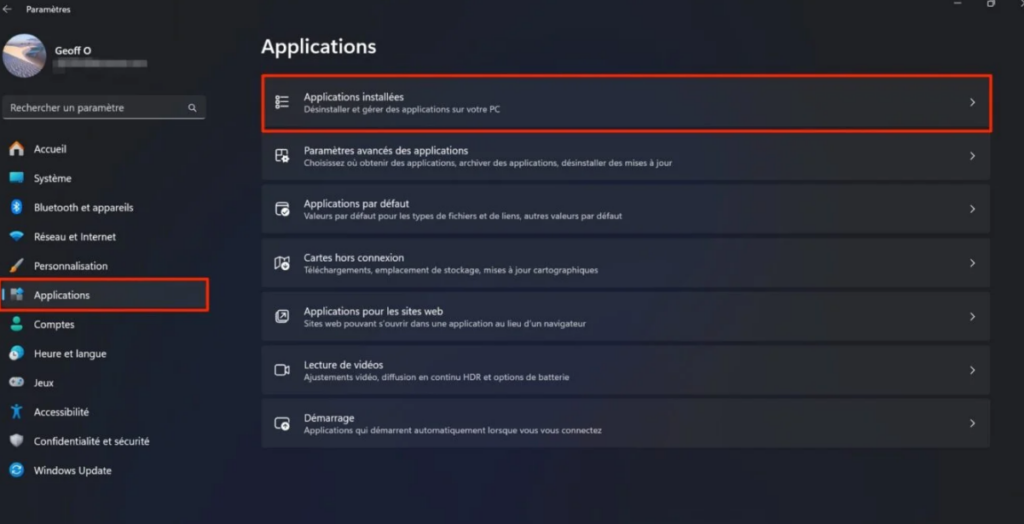Expand the Démarrage row chevron

972,424
